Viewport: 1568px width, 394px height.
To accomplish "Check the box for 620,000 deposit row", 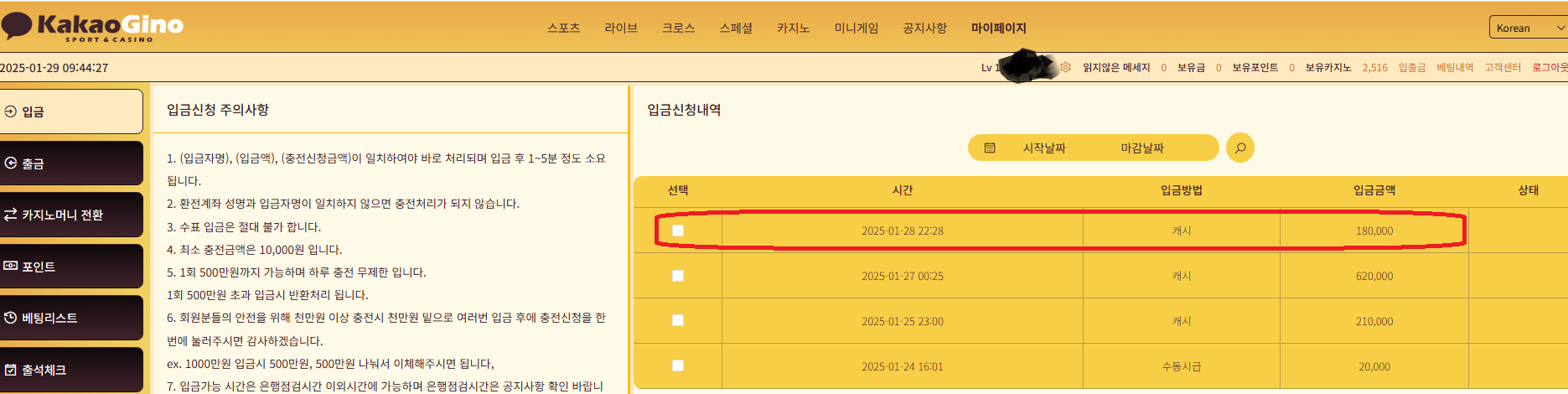I will coord(678,276).
